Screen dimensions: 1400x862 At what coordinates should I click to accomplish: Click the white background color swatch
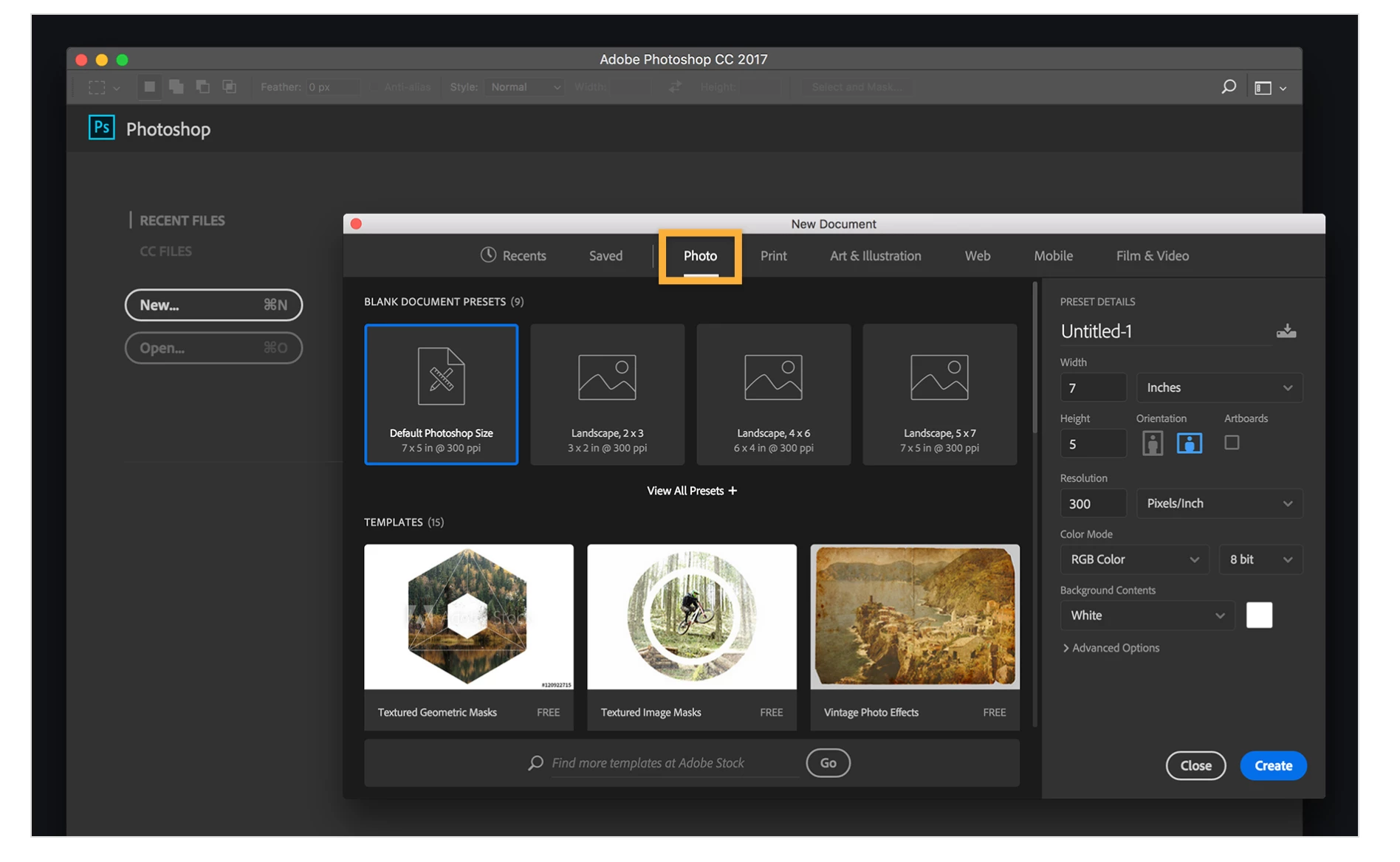(1259, 615)
